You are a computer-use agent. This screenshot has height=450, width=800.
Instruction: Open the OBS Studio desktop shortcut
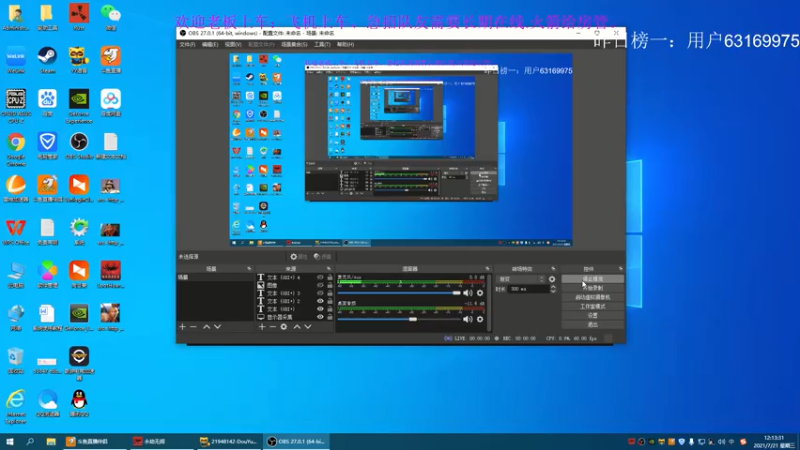[79, 146]
